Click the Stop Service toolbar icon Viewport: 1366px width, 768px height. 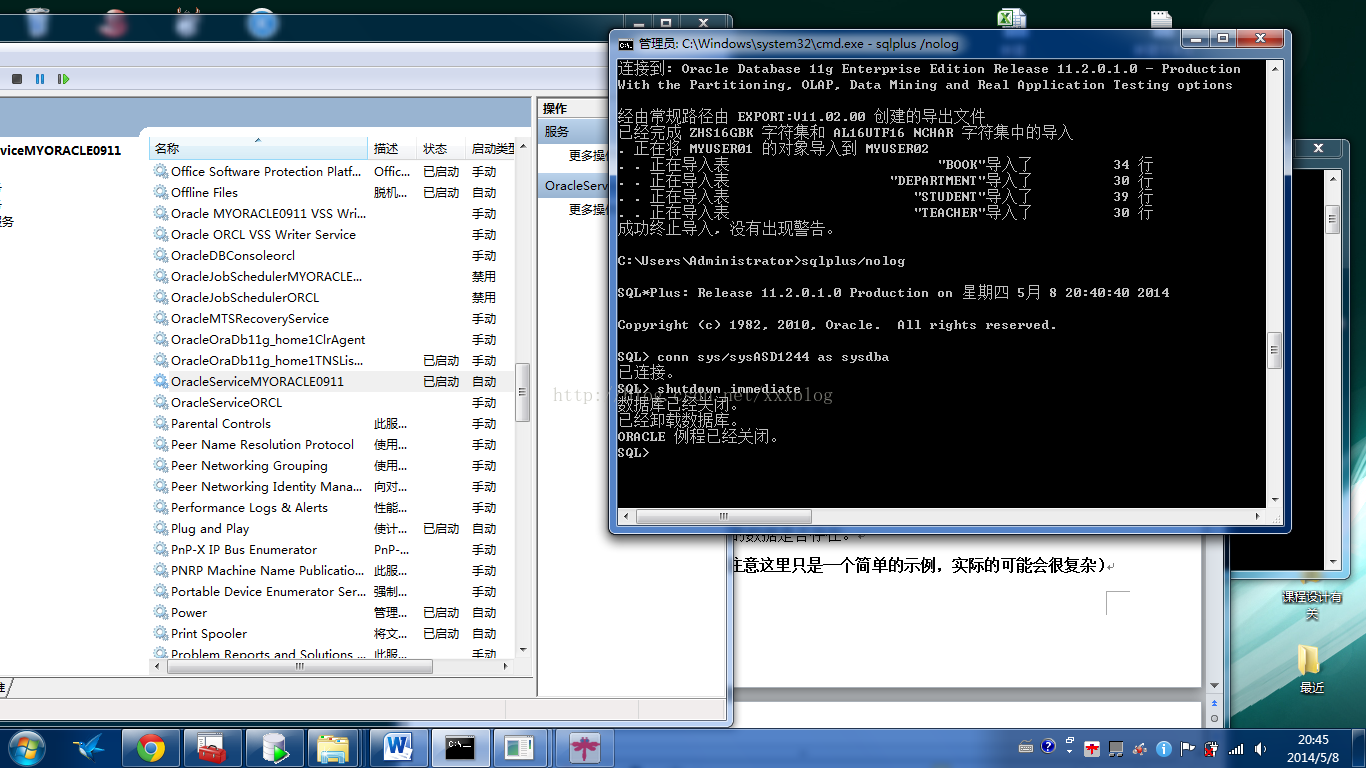tap(17, 79)
